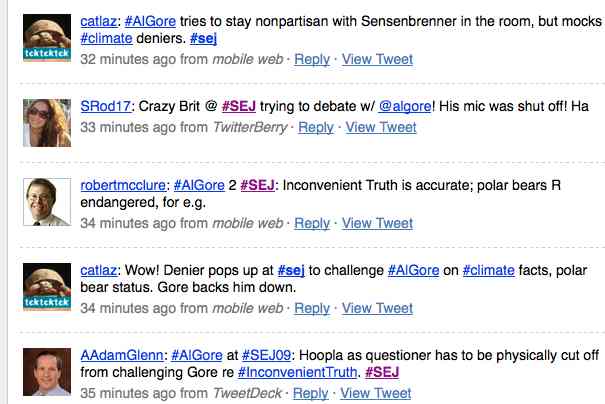This screenshot has width=605, height=404.
Task: Select the #AlGore hashtag in robertmcclure's tweet
Action: (198, 185)
